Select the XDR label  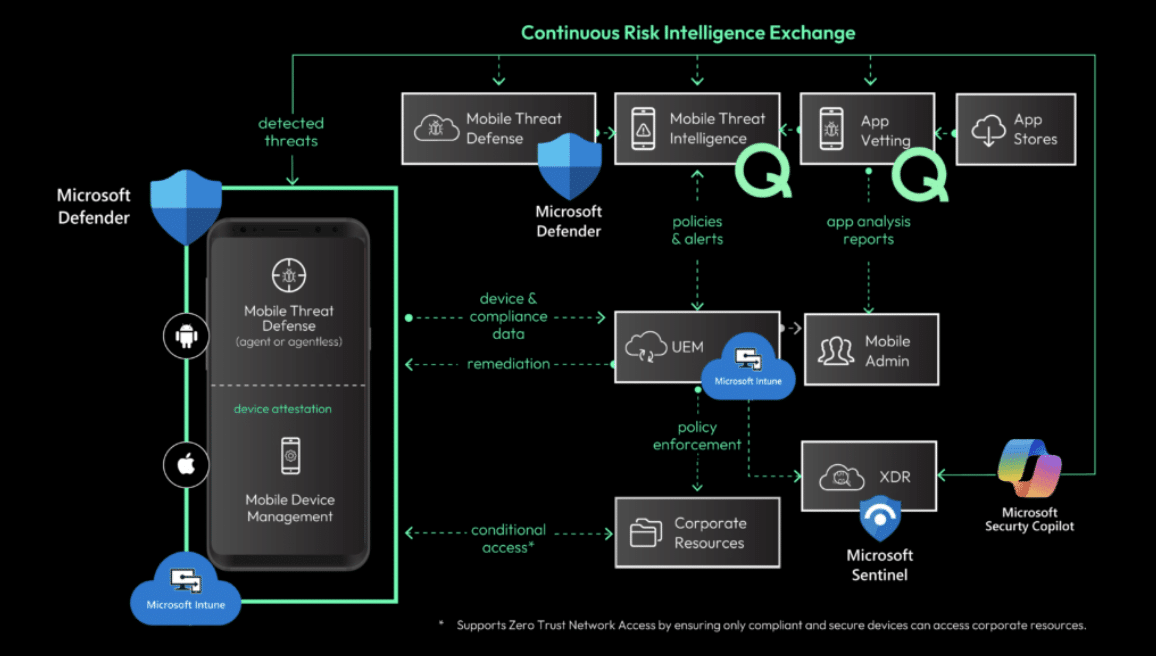(895, 477)
